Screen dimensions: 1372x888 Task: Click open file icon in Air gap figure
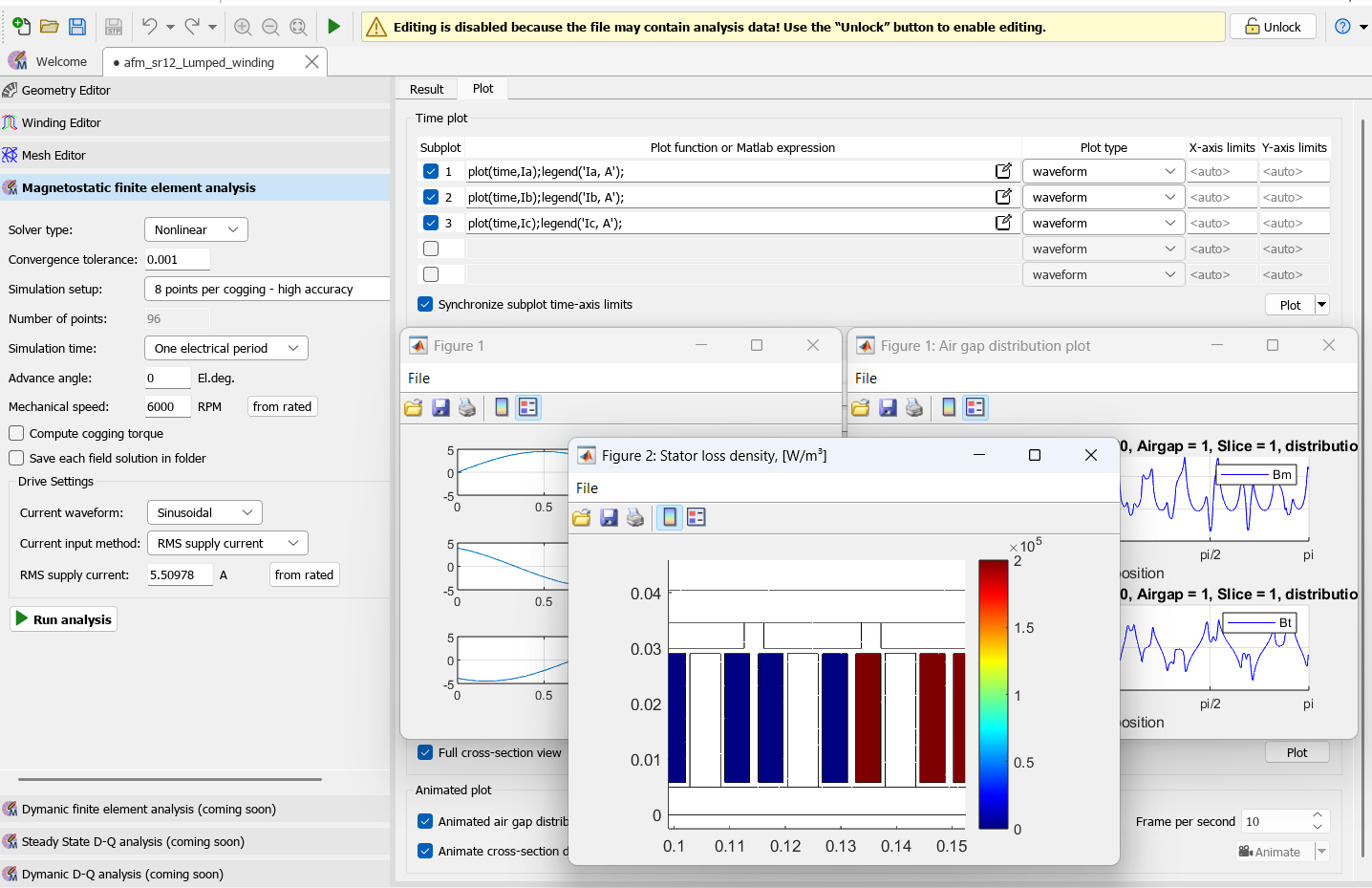[x=861, y=407]
